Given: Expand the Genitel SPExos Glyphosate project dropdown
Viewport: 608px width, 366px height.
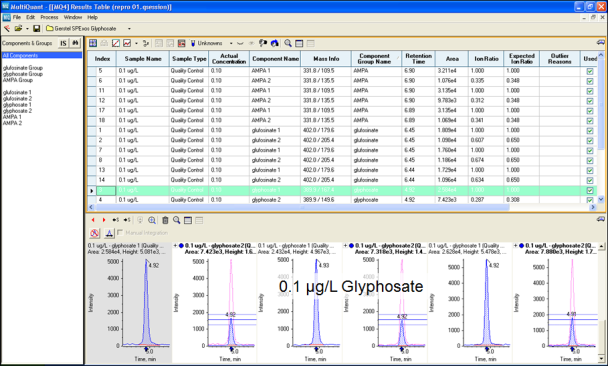Looking at the screenshot, I should [x=129, y=29].
